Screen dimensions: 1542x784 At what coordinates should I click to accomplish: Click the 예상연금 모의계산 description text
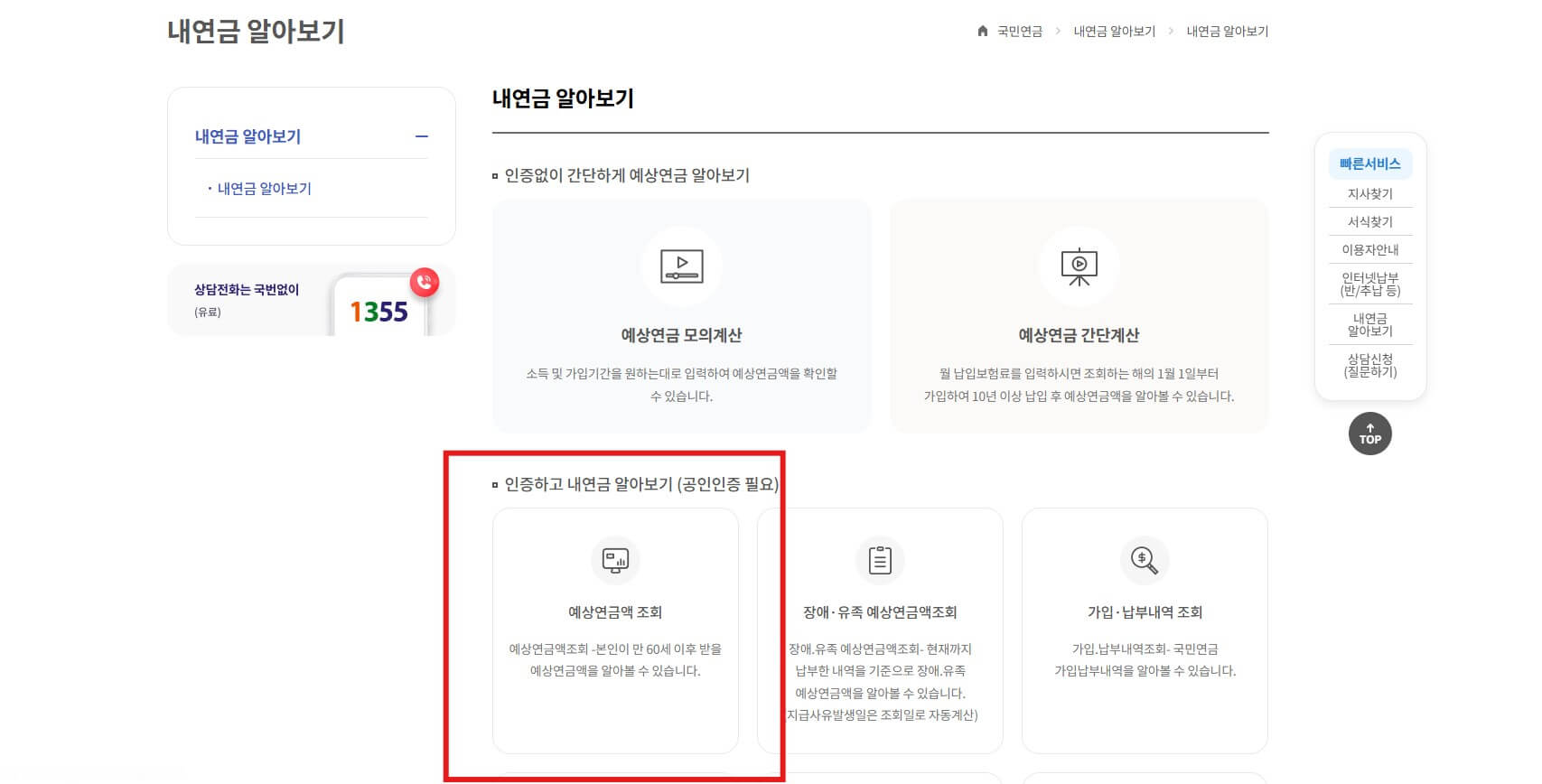[681, 385]
